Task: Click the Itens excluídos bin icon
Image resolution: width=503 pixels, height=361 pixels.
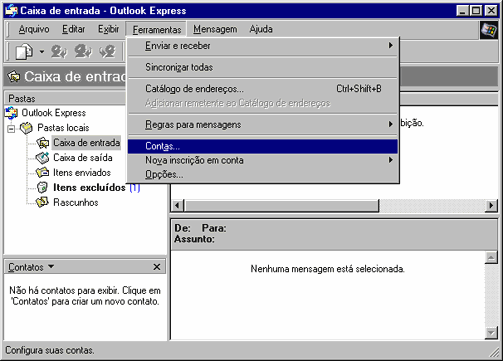Action: tap(42, 188)
